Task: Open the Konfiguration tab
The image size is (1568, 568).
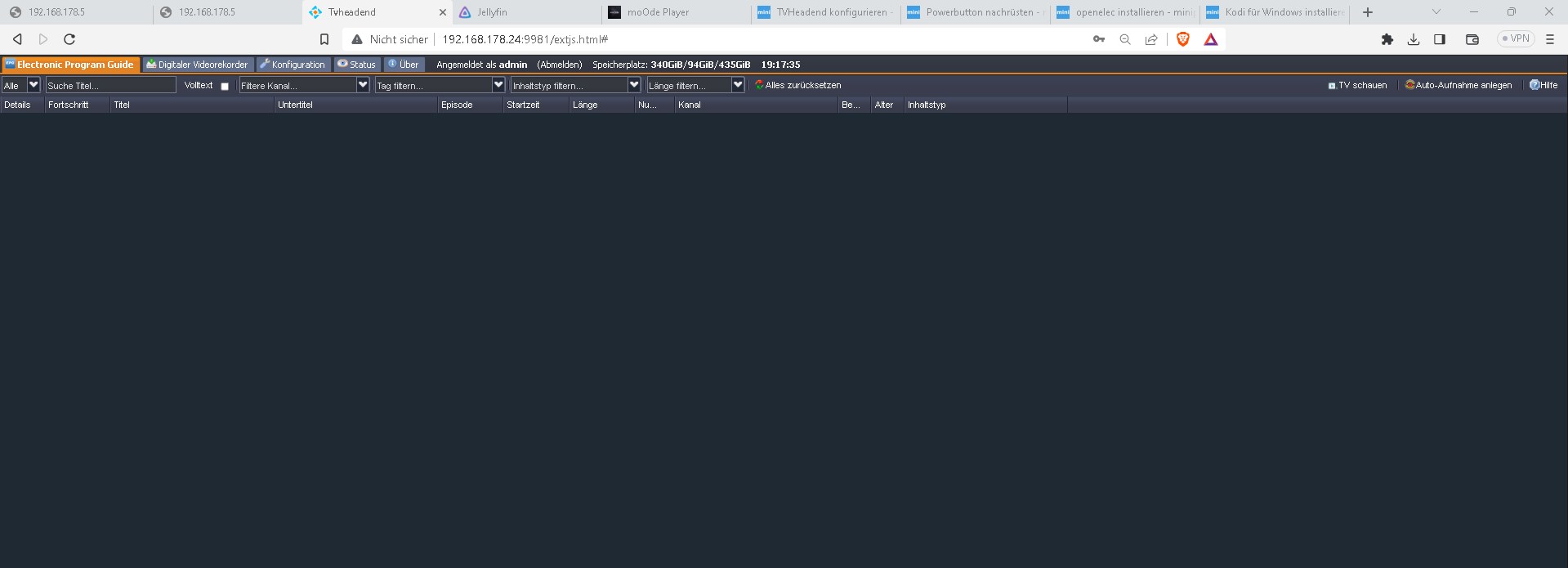Action: tap(292, 65)
